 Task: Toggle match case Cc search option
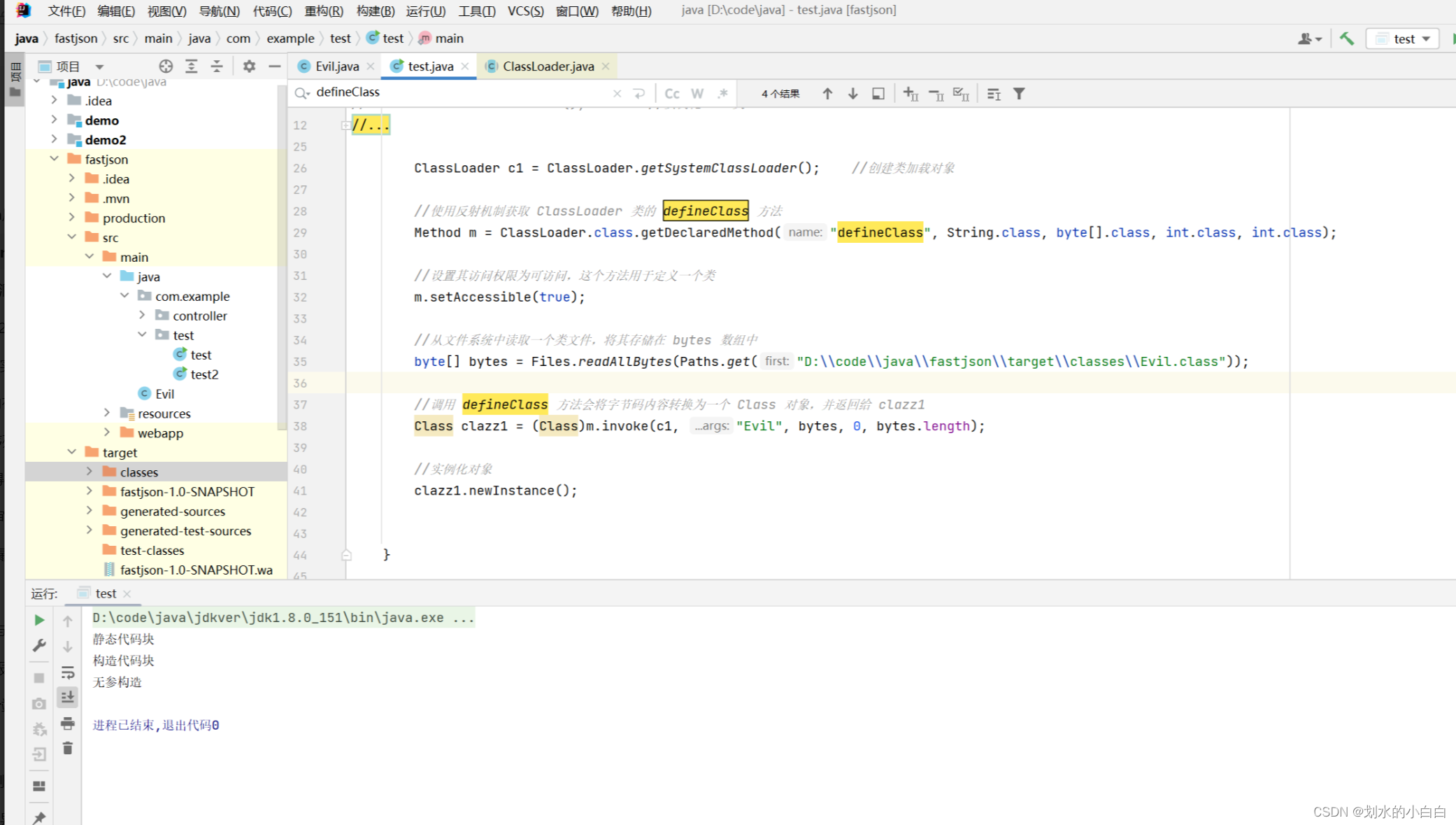point(671,94)
